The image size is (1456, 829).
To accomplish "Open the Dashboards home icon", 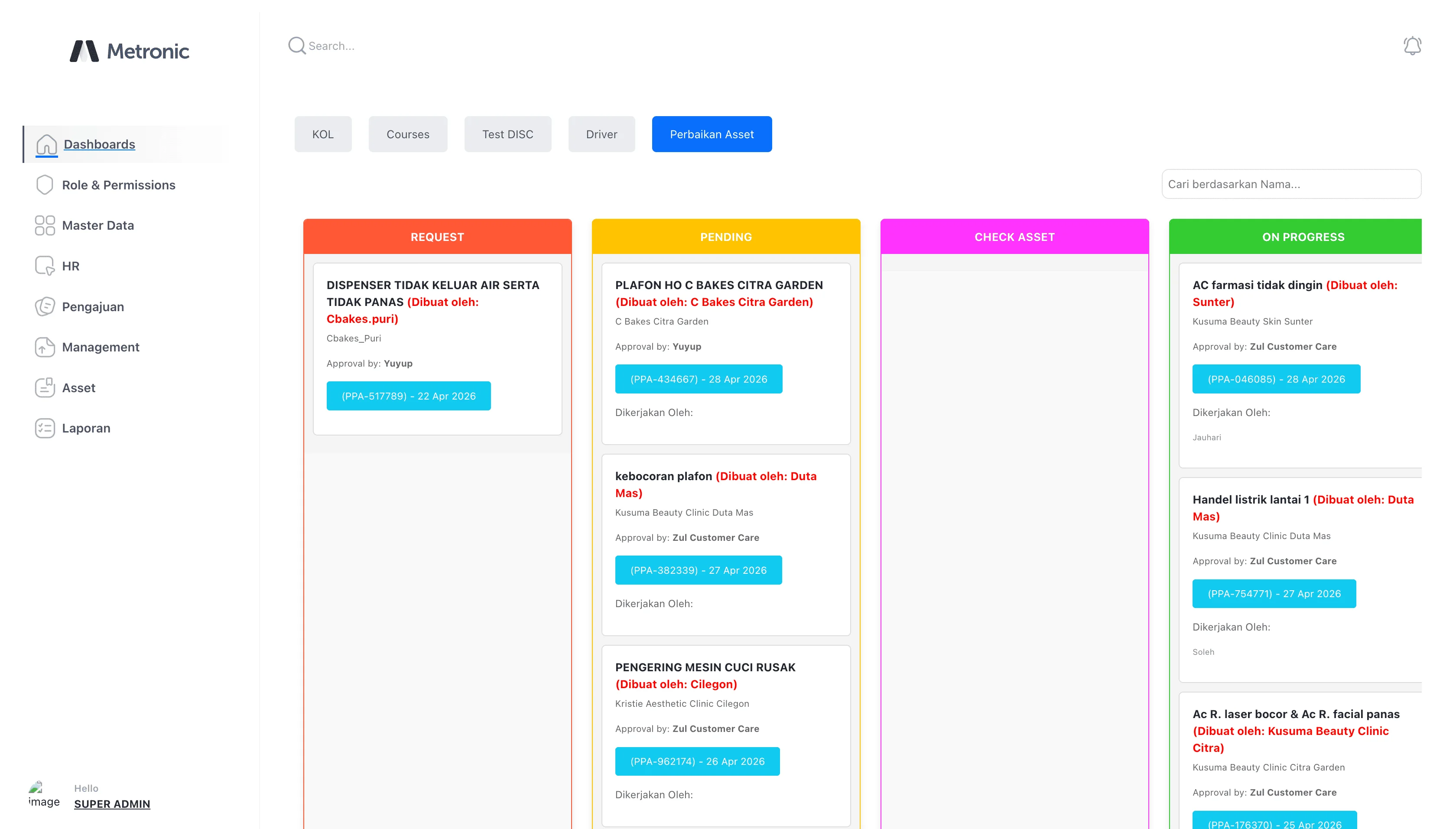I will tap(45, 144).
